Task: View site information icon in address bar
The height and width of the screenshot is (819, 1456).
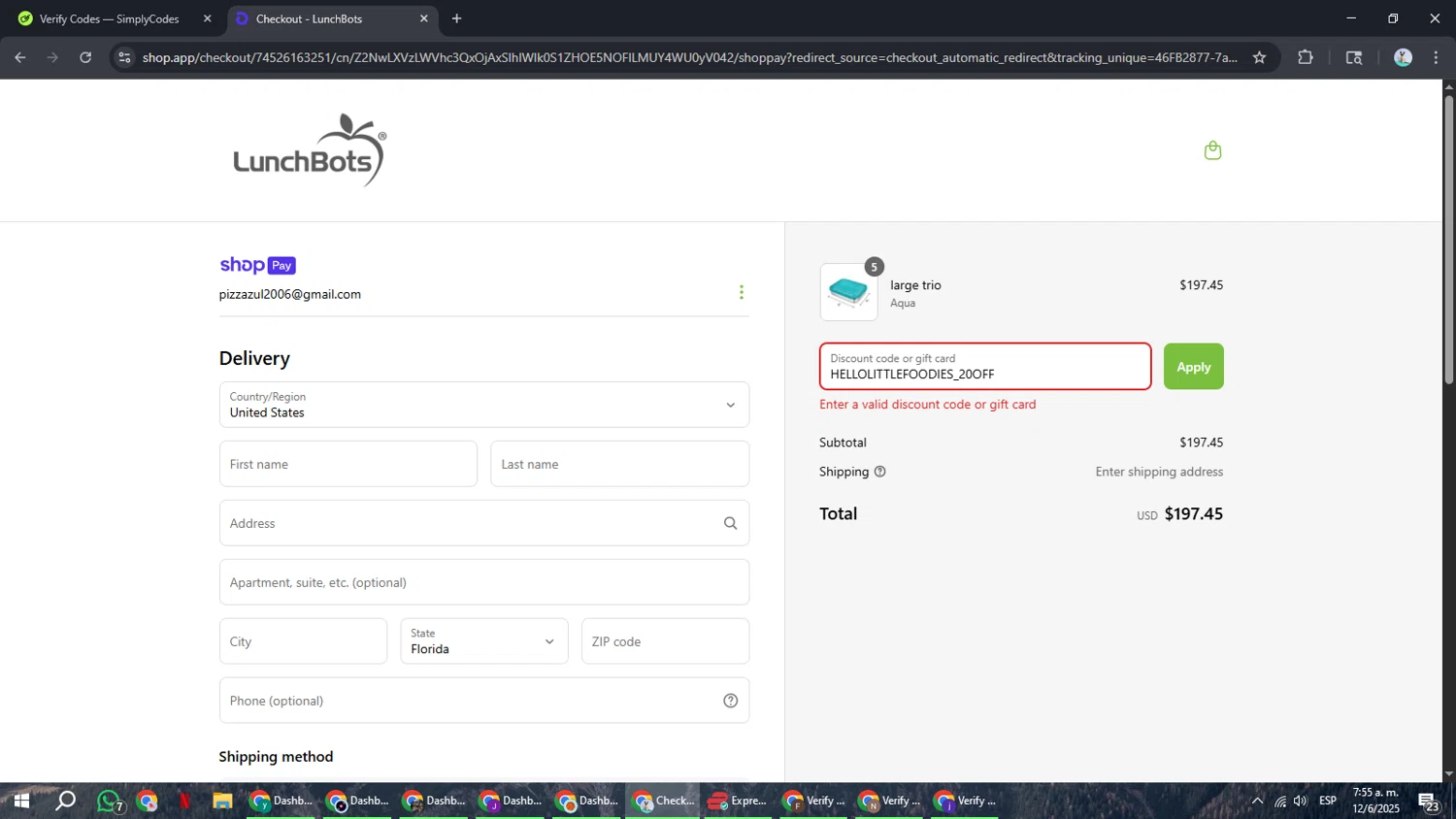Action: [x=123, y=57]
